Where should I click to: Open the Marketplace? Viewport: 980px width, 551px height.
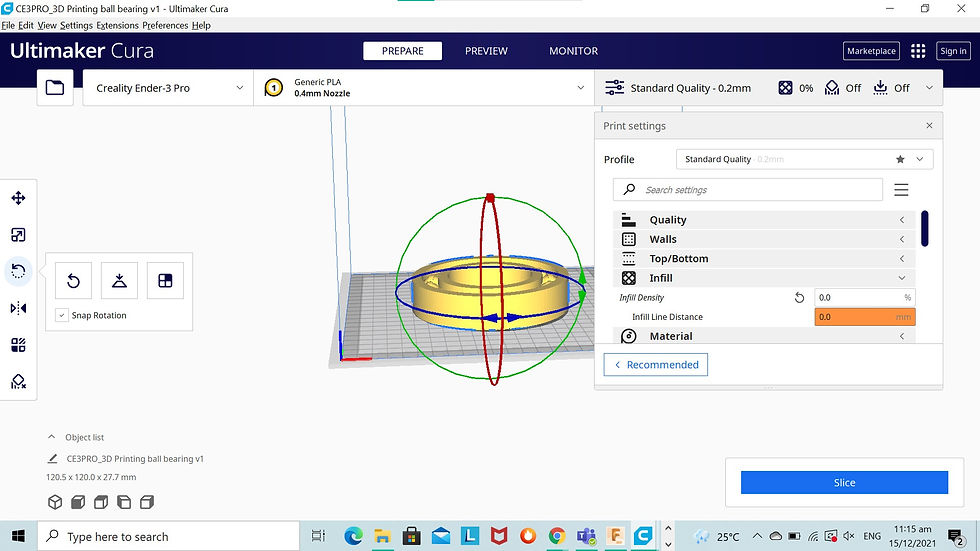pos(871,51)
